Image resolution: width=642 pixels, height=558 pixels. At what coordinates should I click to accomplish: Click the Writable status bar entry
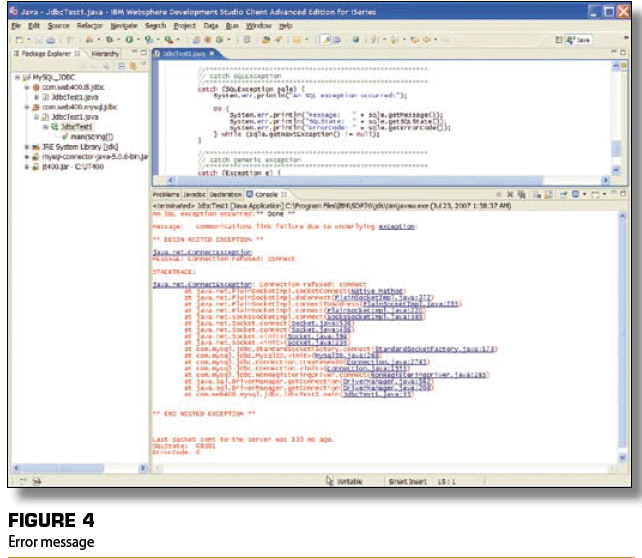(349, 482)
